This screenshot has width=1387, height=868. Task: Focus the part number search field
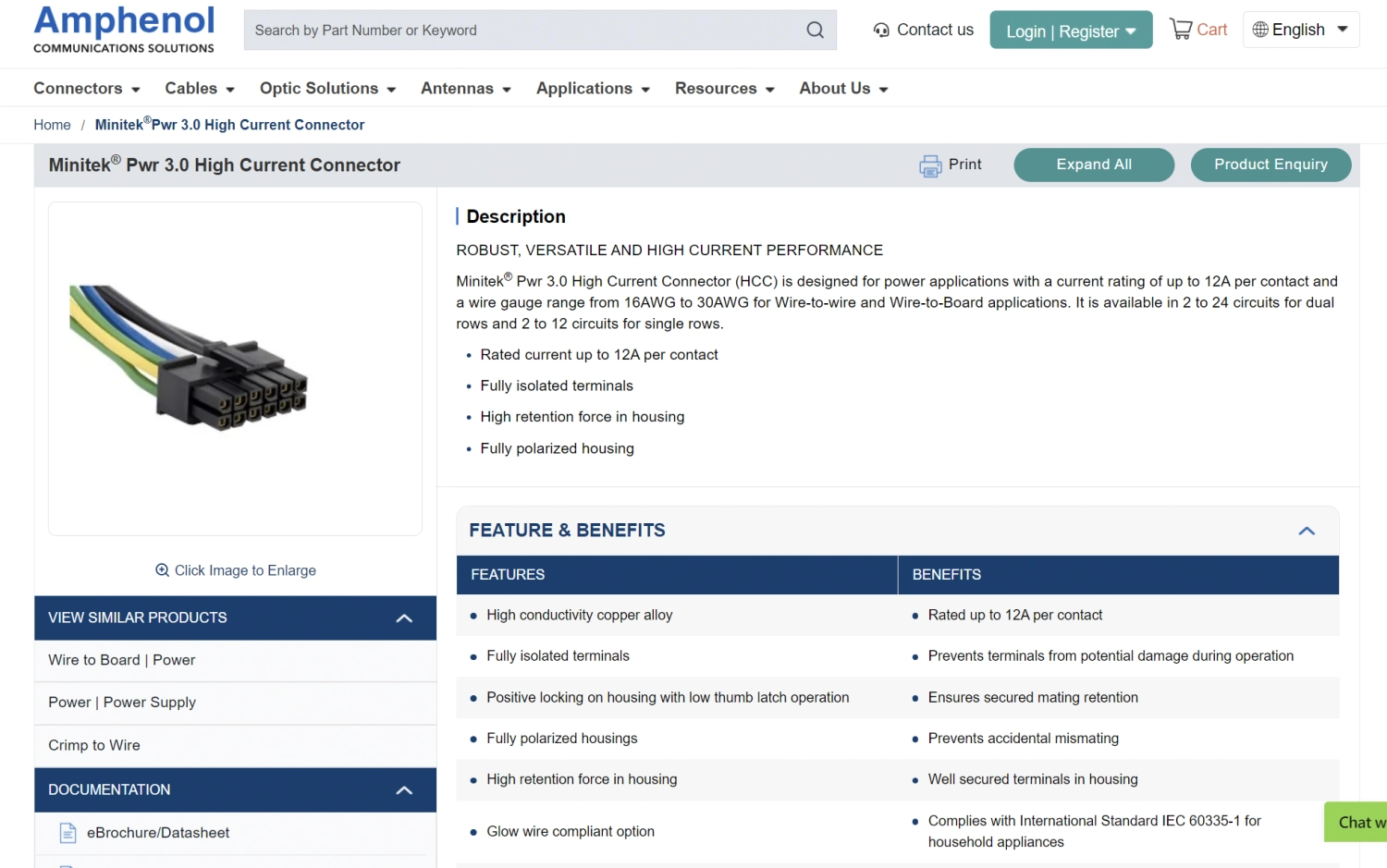(x=522, y=31)
